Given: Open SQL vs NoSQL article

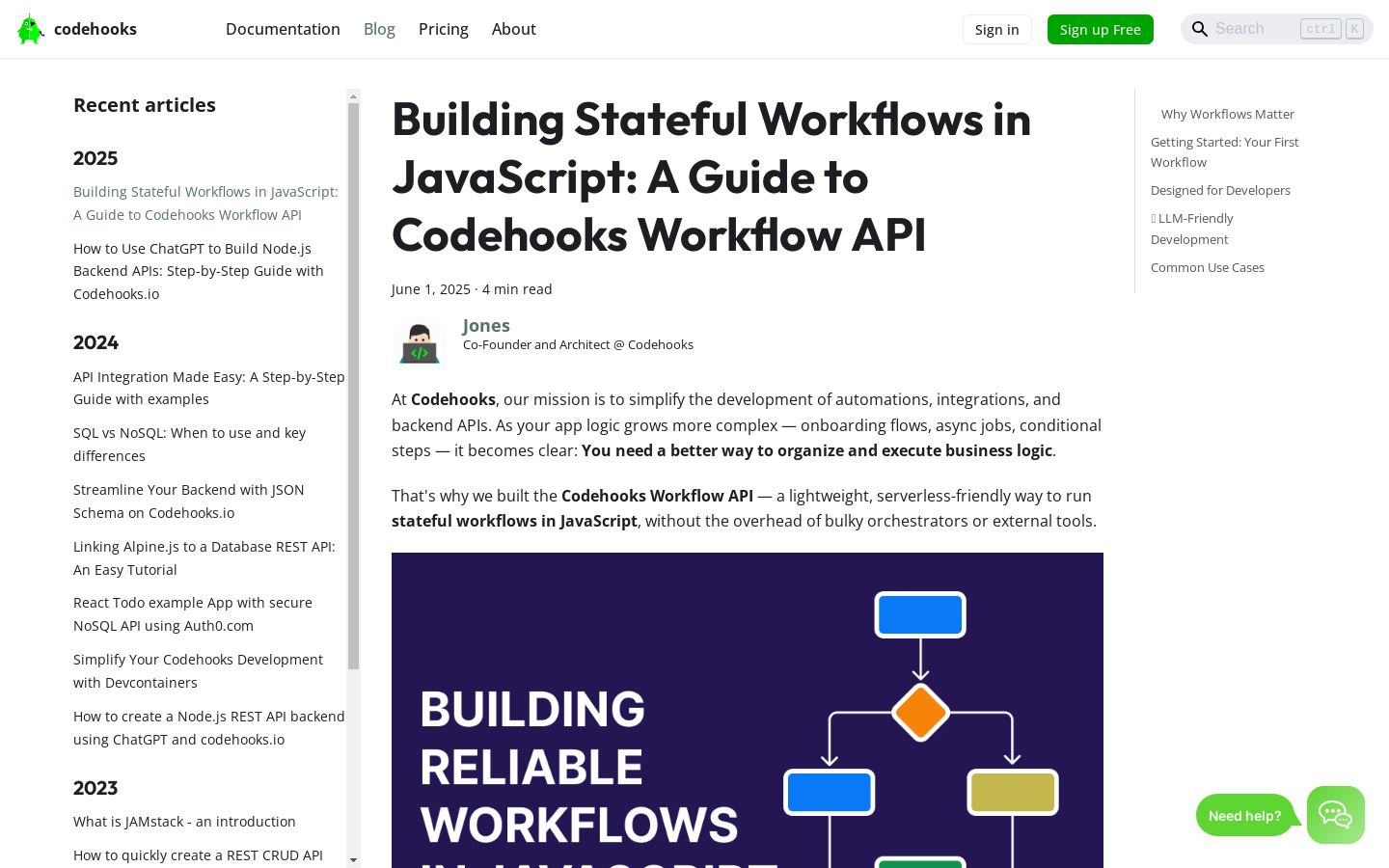Looking at the screenshot, I should 190,445.
